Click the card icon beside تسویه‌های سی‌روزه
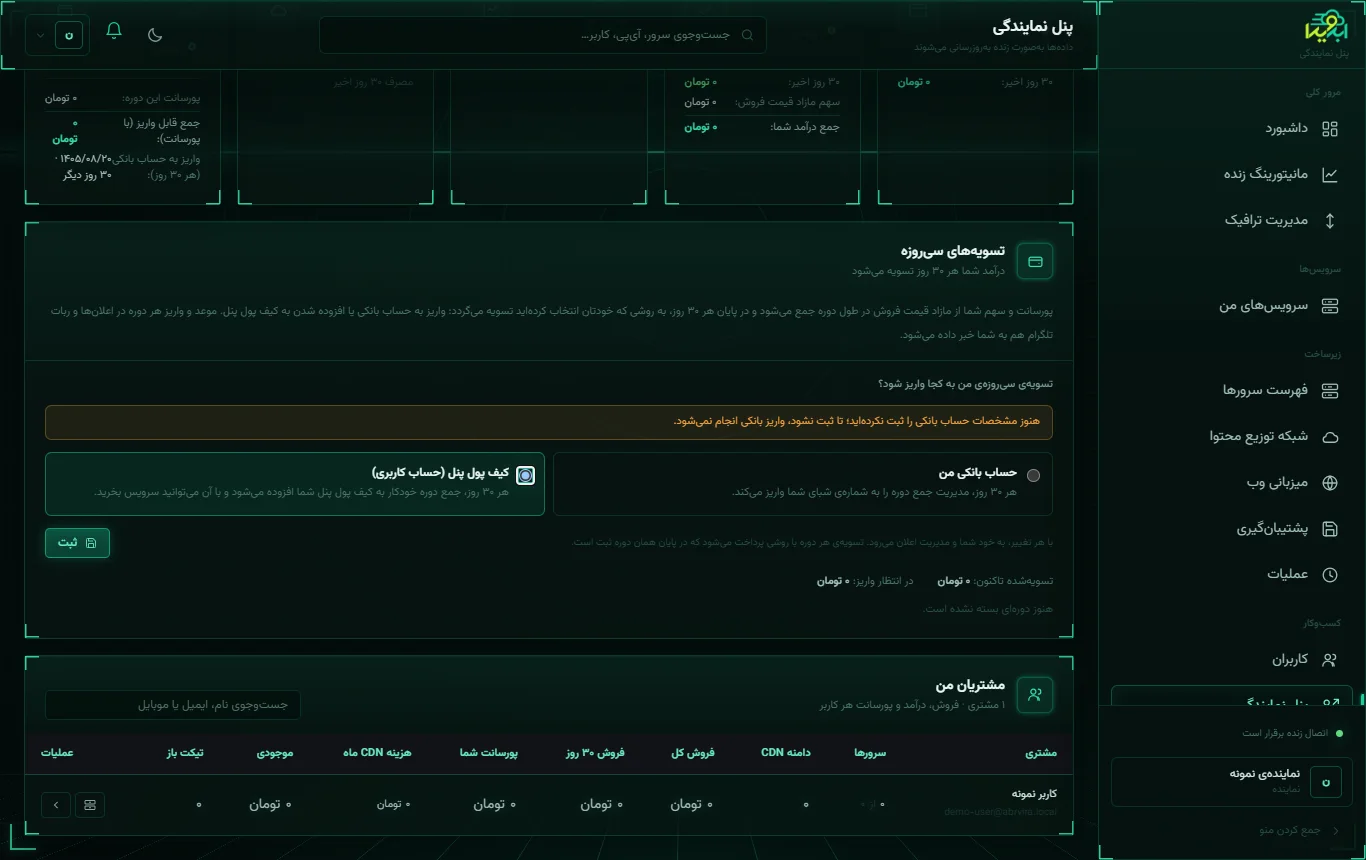 1035,261
